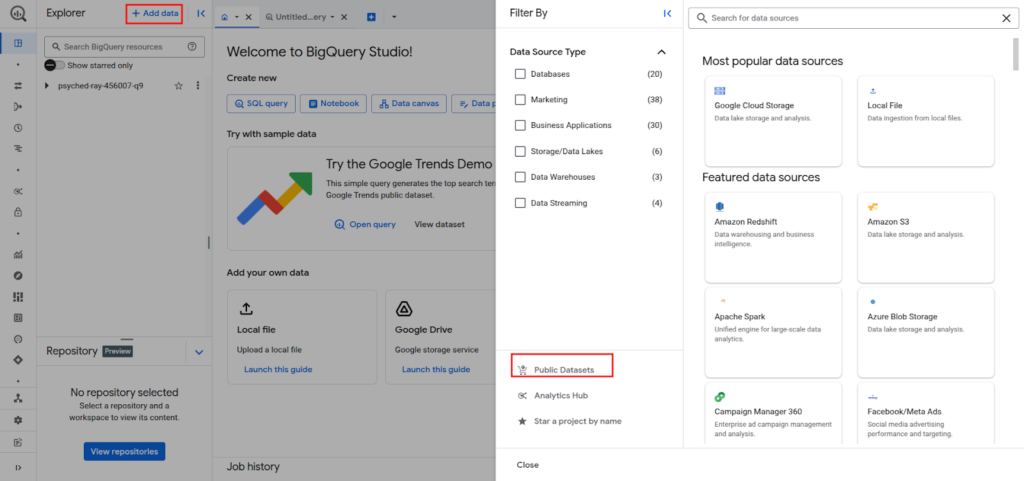
Task: Click the help icon in BigQuery resources search
Action: pos(192,47)
